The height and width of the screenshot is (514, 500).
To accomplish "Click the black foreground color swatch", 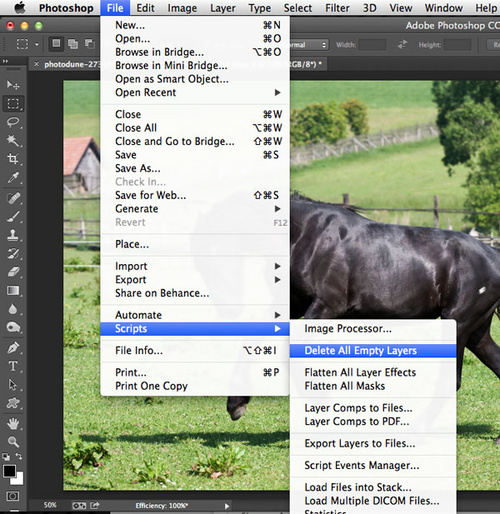I will (9, 471).
